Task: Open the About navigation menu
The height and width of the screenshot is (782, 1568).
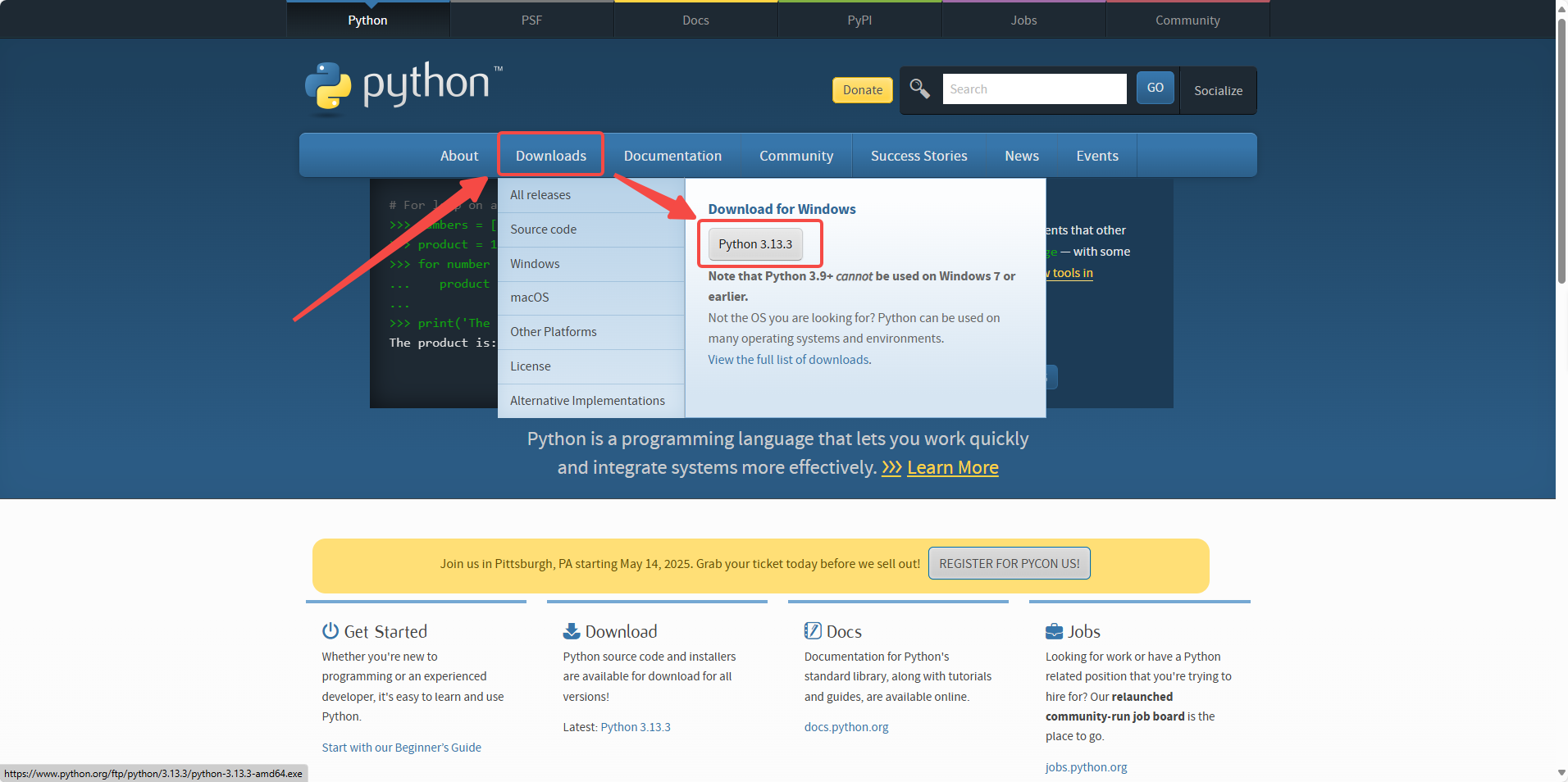Action: click(459, 156)
